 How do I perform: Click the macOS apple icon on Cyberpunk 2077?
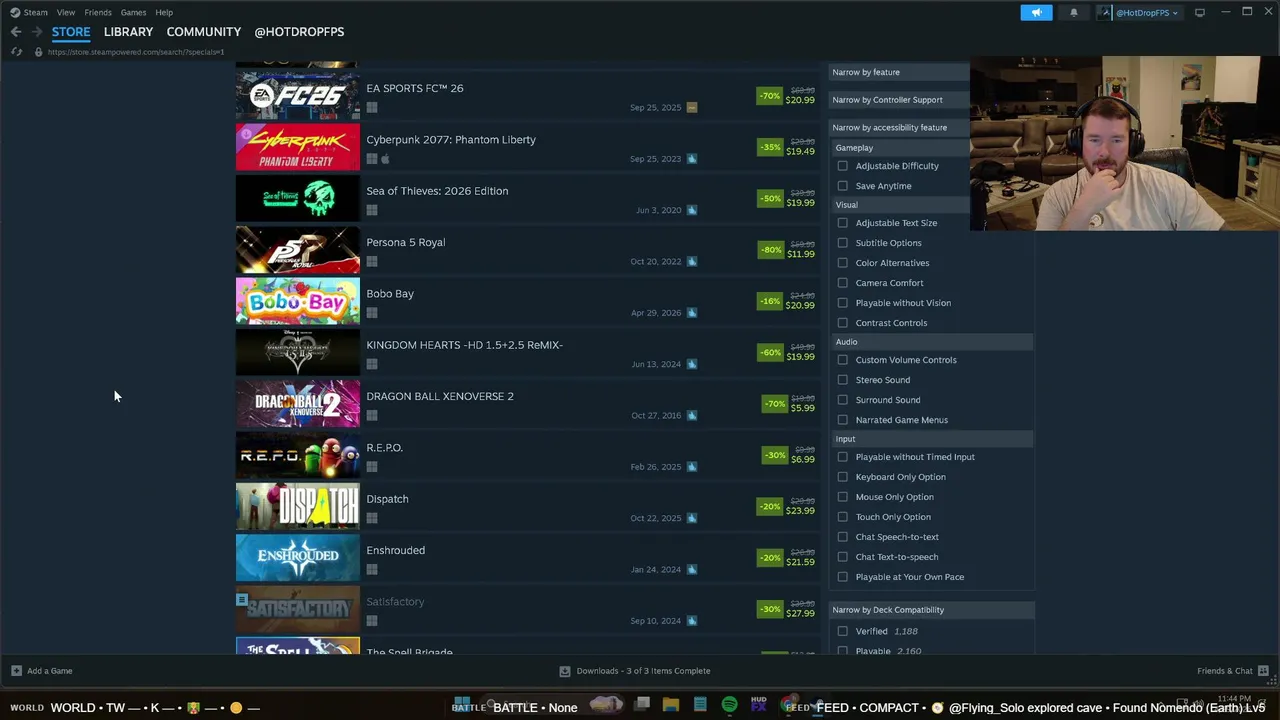(385, 159)
